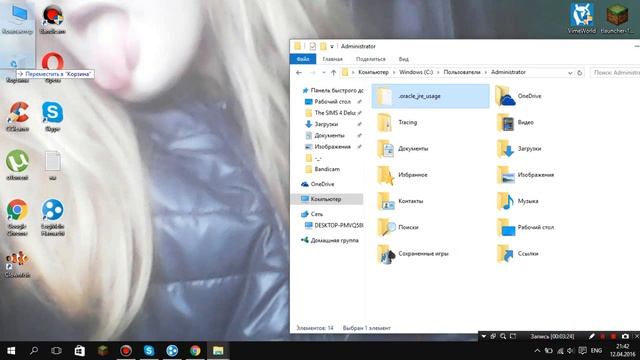Switch the ENG input language indicator

(596, 351)
